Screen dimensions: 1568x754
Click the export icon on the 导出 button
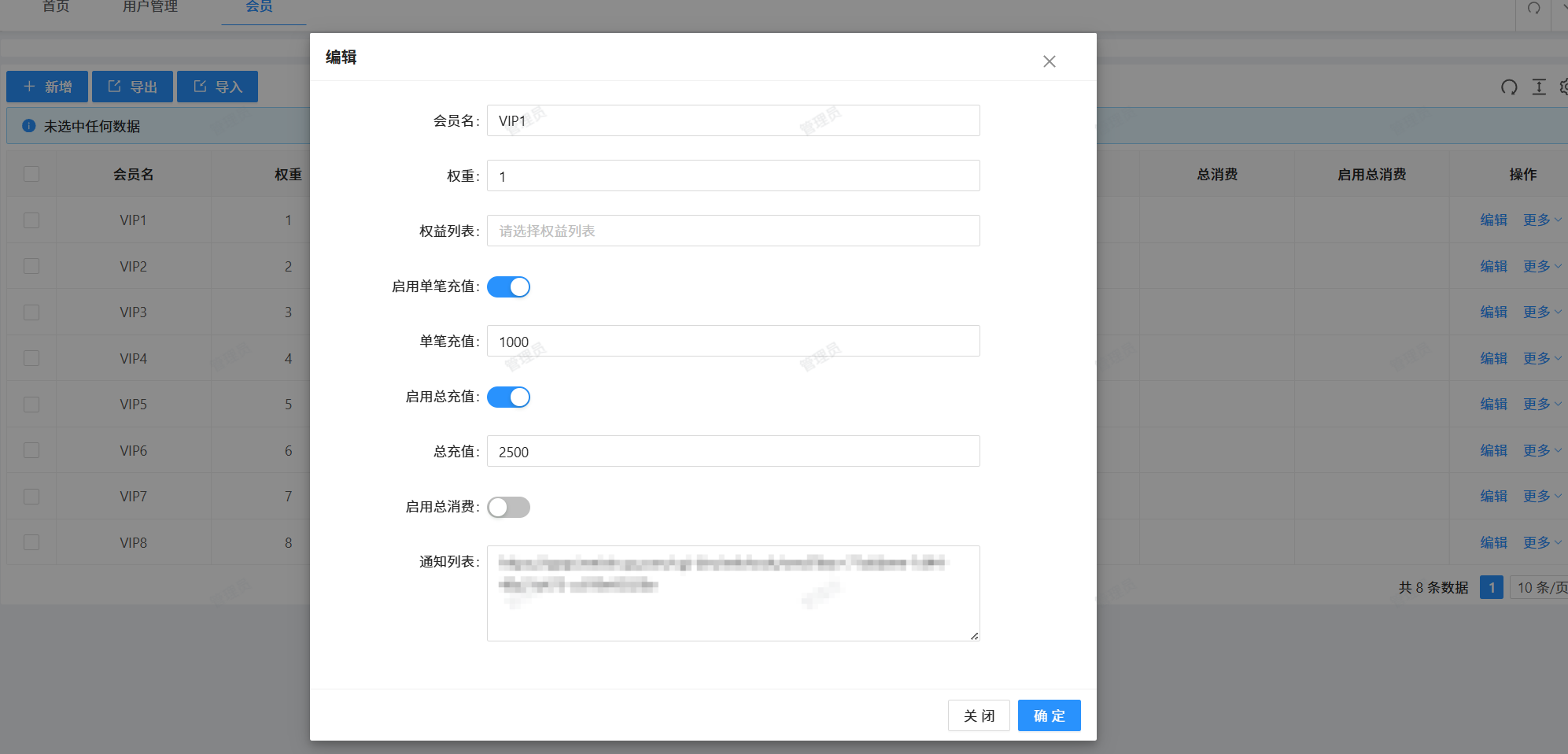pos(115,86)
